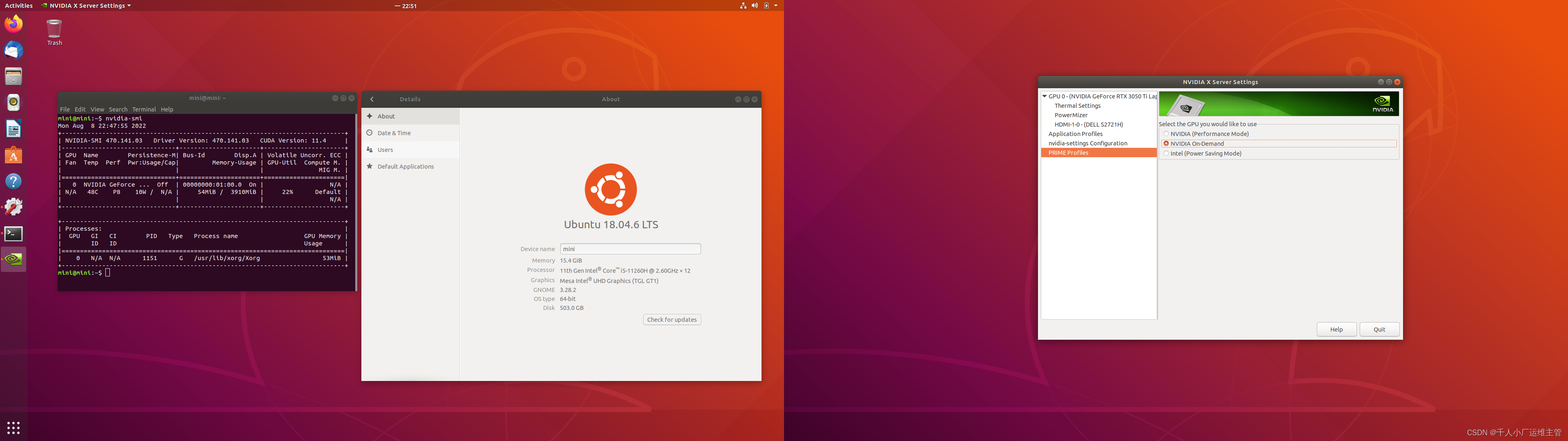Viewport: 1568px width, 441px height.
Task: Open Rhythmbox music player icon
Action: coord(13,102)
